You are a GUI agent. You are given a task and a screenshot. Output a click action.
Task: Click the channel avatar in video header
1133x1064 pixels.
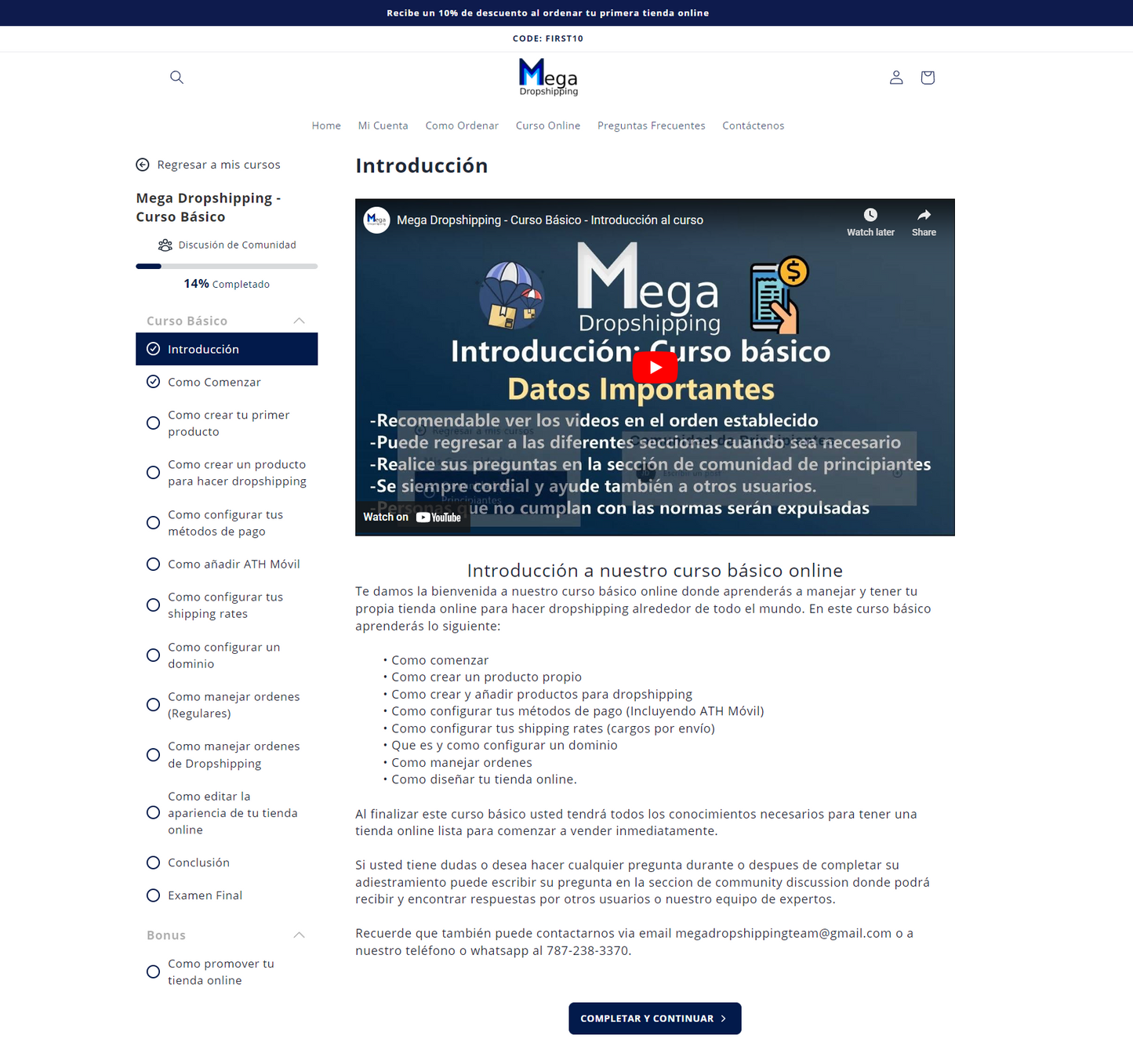click(x=377, y=220)
